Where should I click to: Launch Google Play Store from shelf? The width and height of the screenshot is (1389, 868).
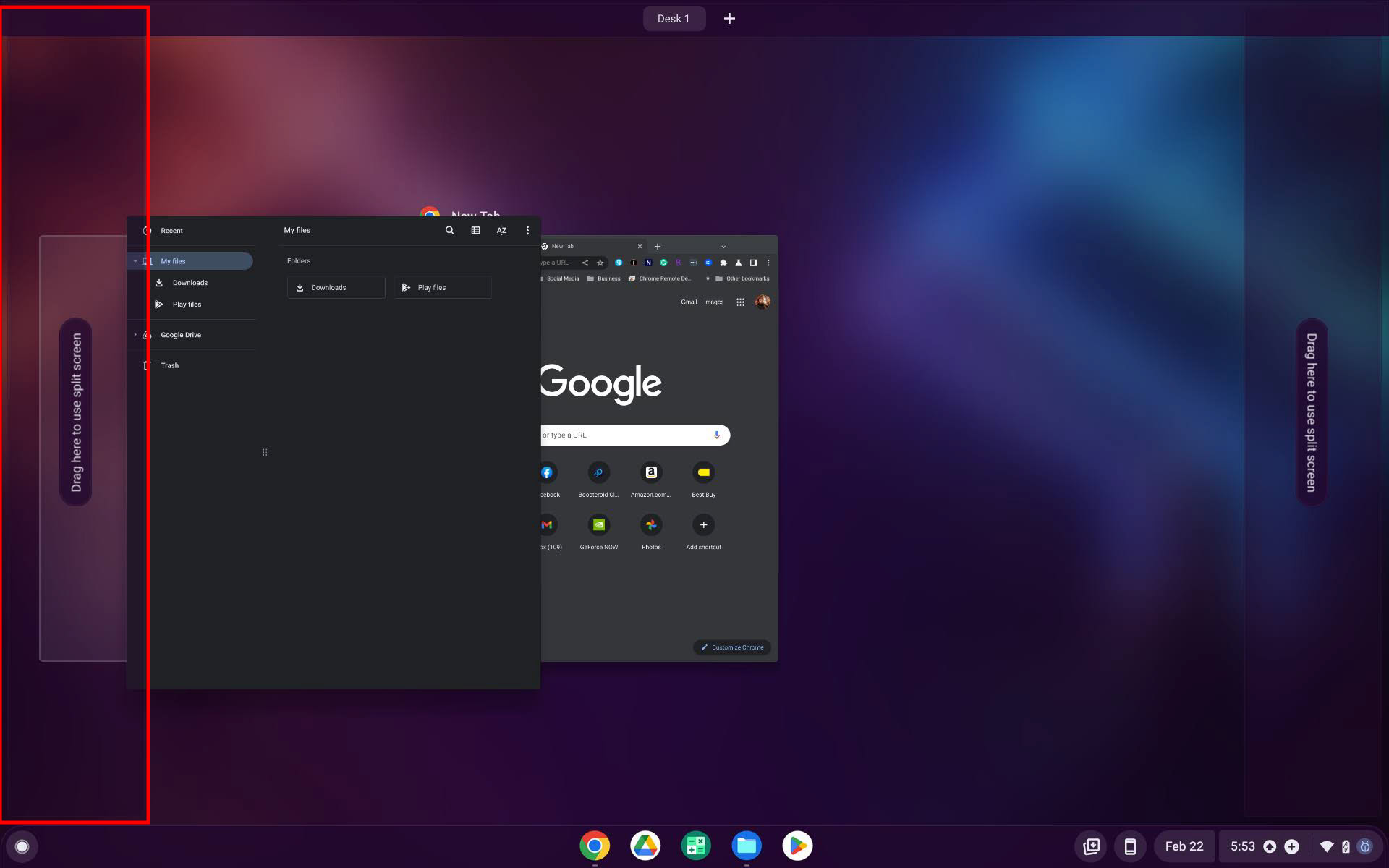coord(797,846)
